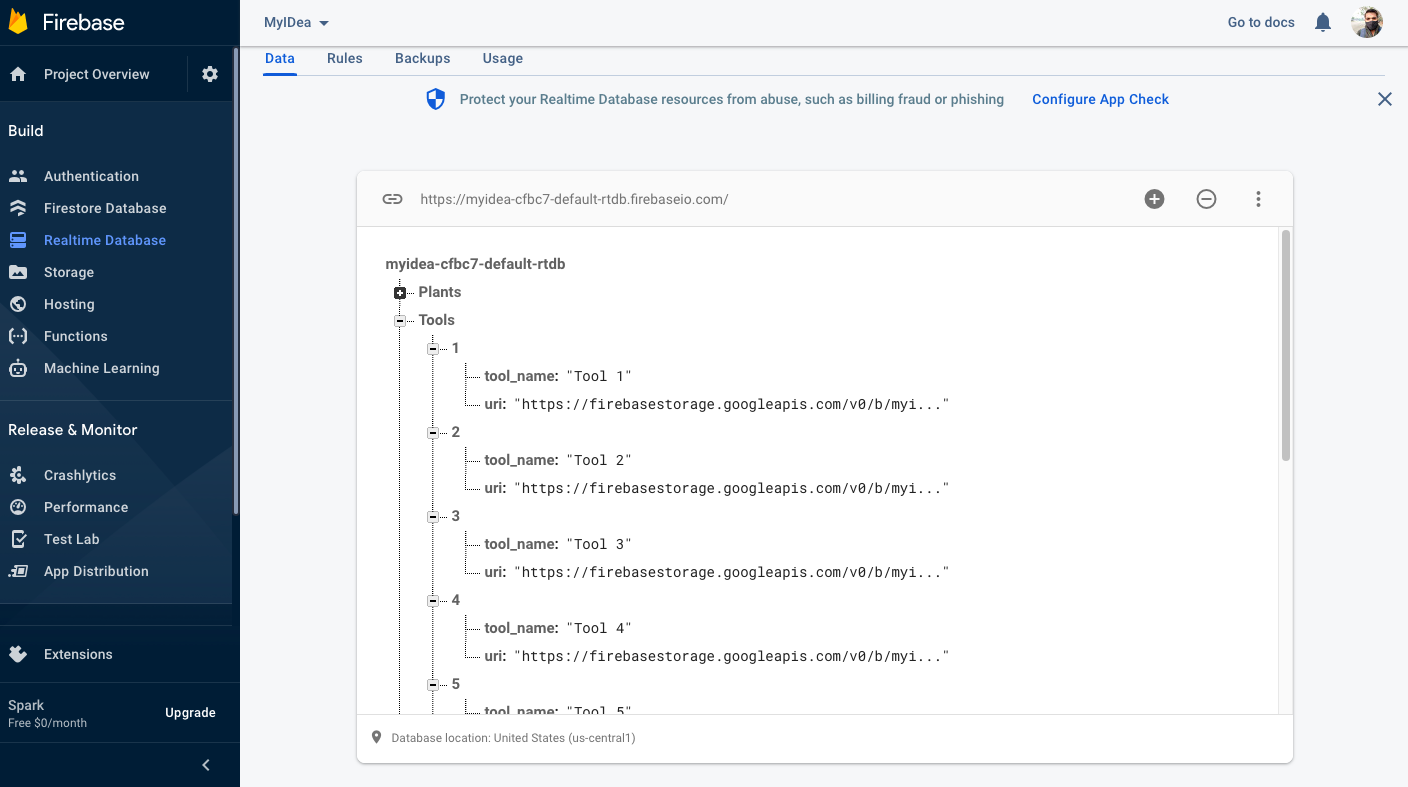Image resolution: width=1408 pixels, height=787 pixels.
Task: Copy database URL link icon
Action: tap(392, 199)
